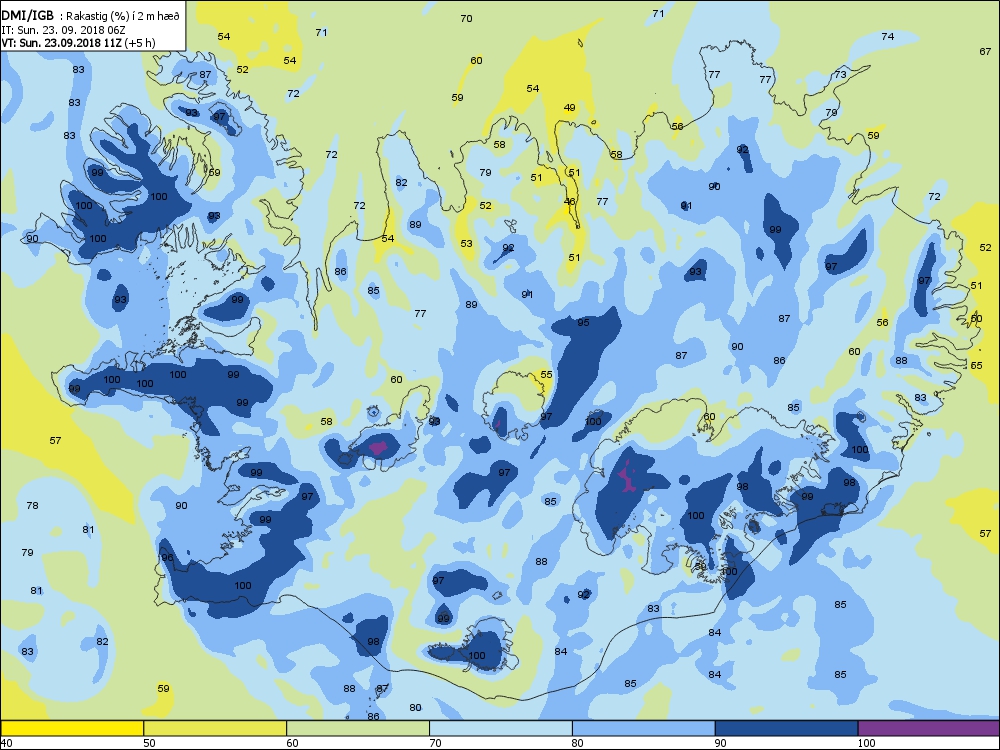Select the pale blue 70–80 legend swatch
1000x750 pixels.
coord(501,728)
